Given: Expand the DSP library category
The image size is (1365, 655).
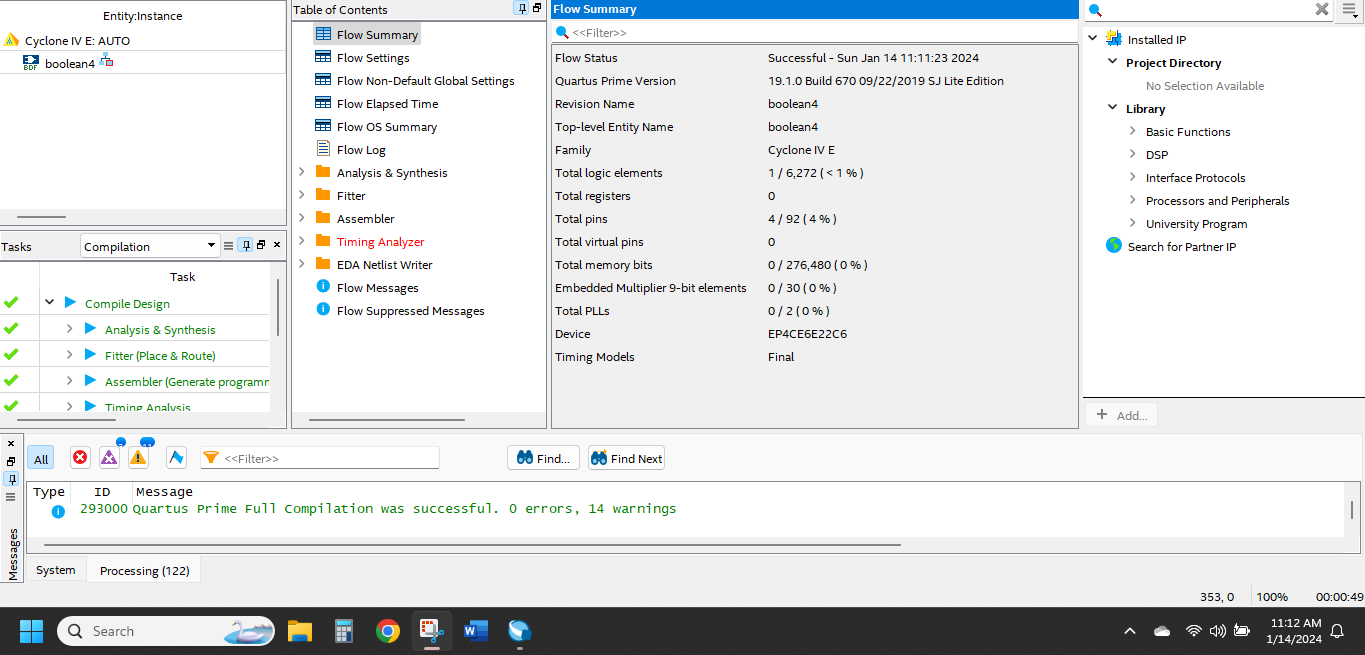Looking at the screenshot, I should pos(1133,154).
